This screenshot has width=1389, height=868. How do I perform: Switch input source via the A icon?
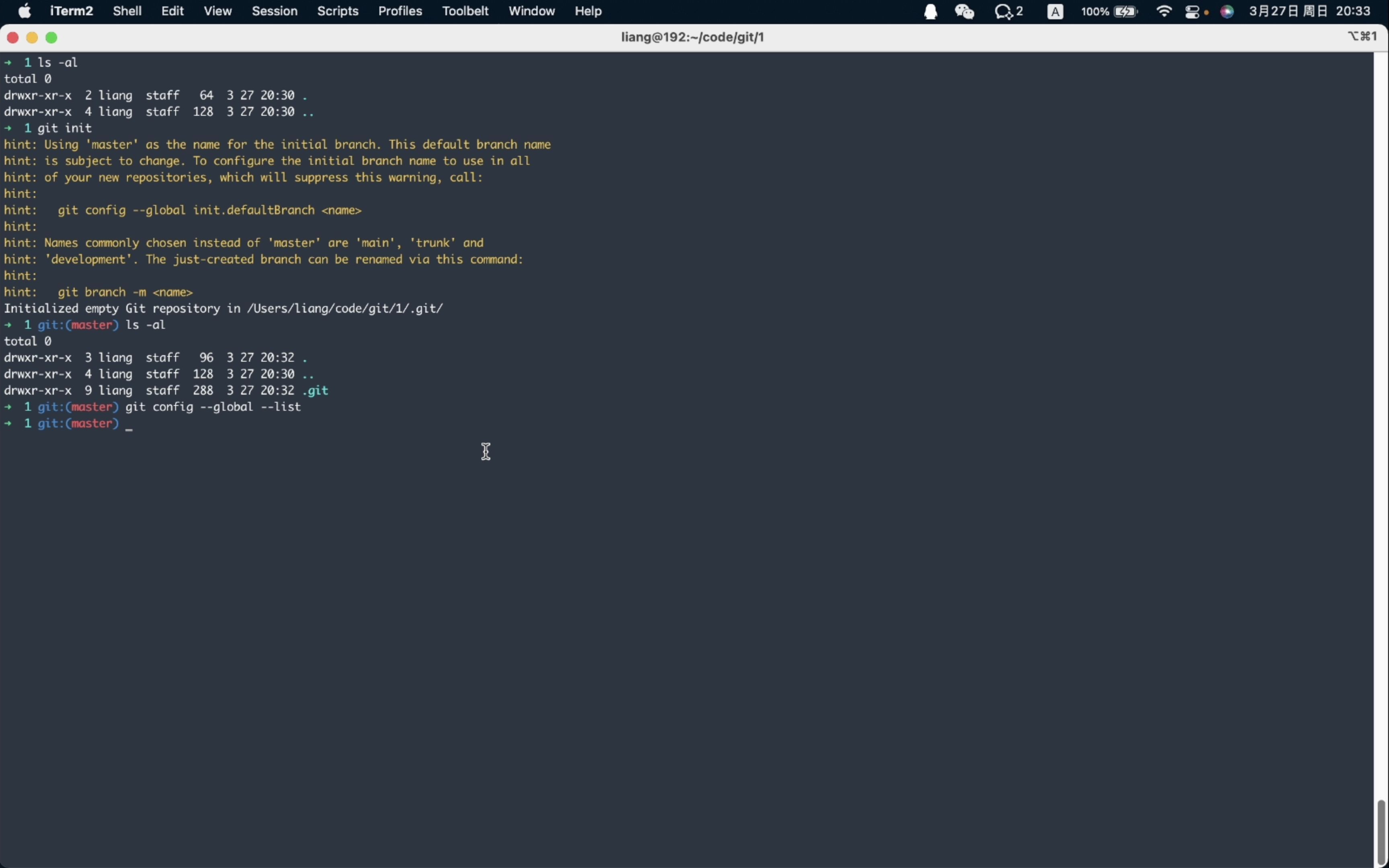click(1055, 12)
